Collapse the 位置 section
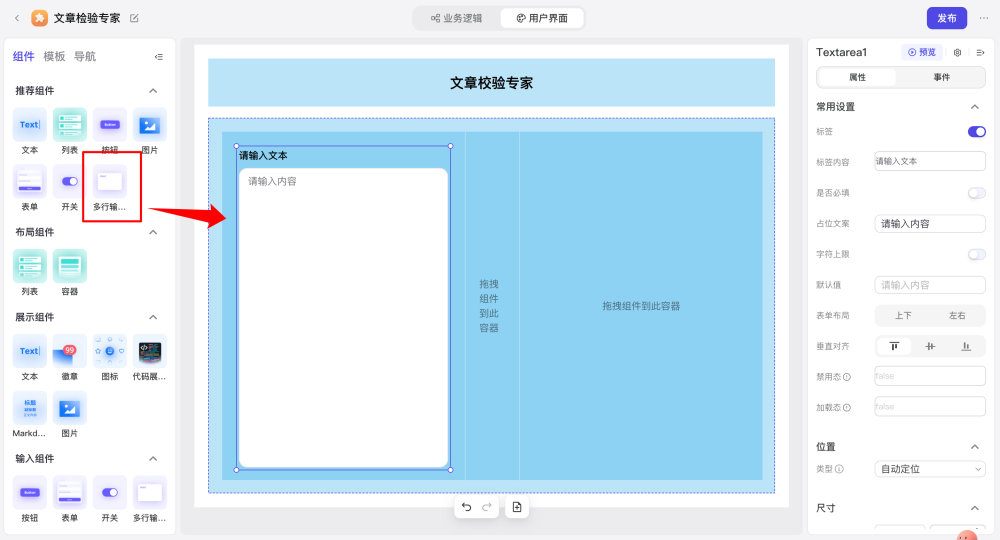Screen dimensions: 1000x540 [x=974, y=446]
